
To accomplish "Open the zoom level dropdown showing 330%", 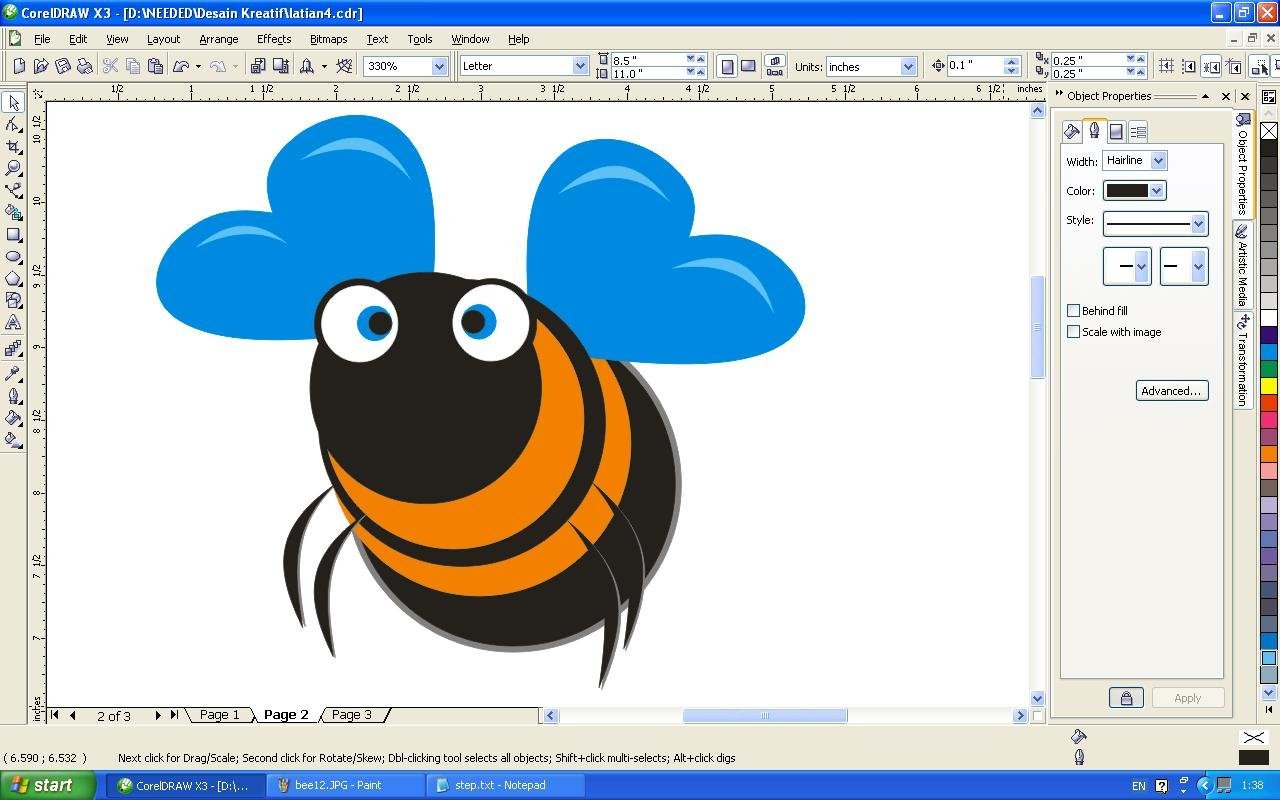I will point(438,66).
